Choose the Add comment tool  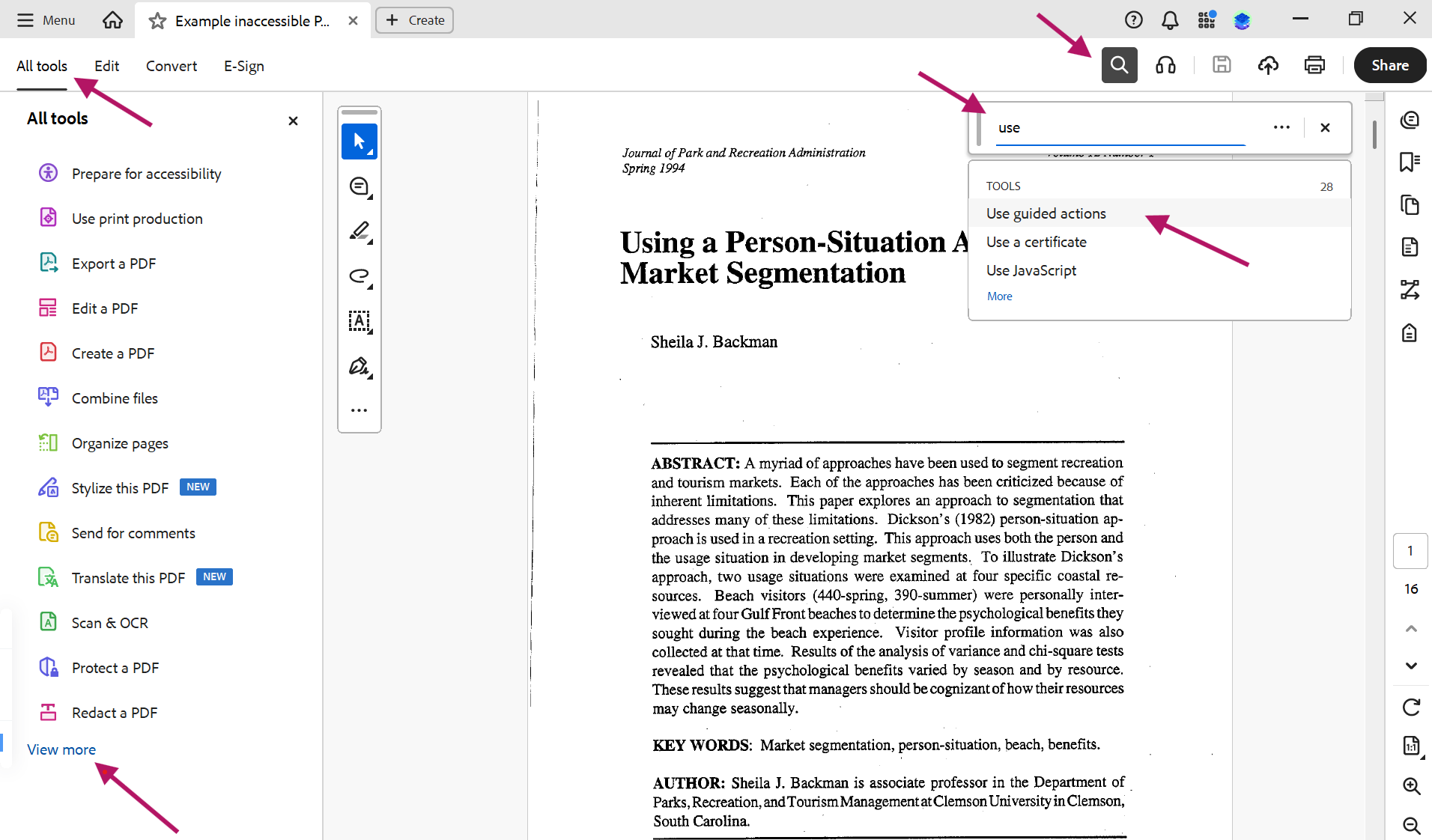tap(359, 186)
